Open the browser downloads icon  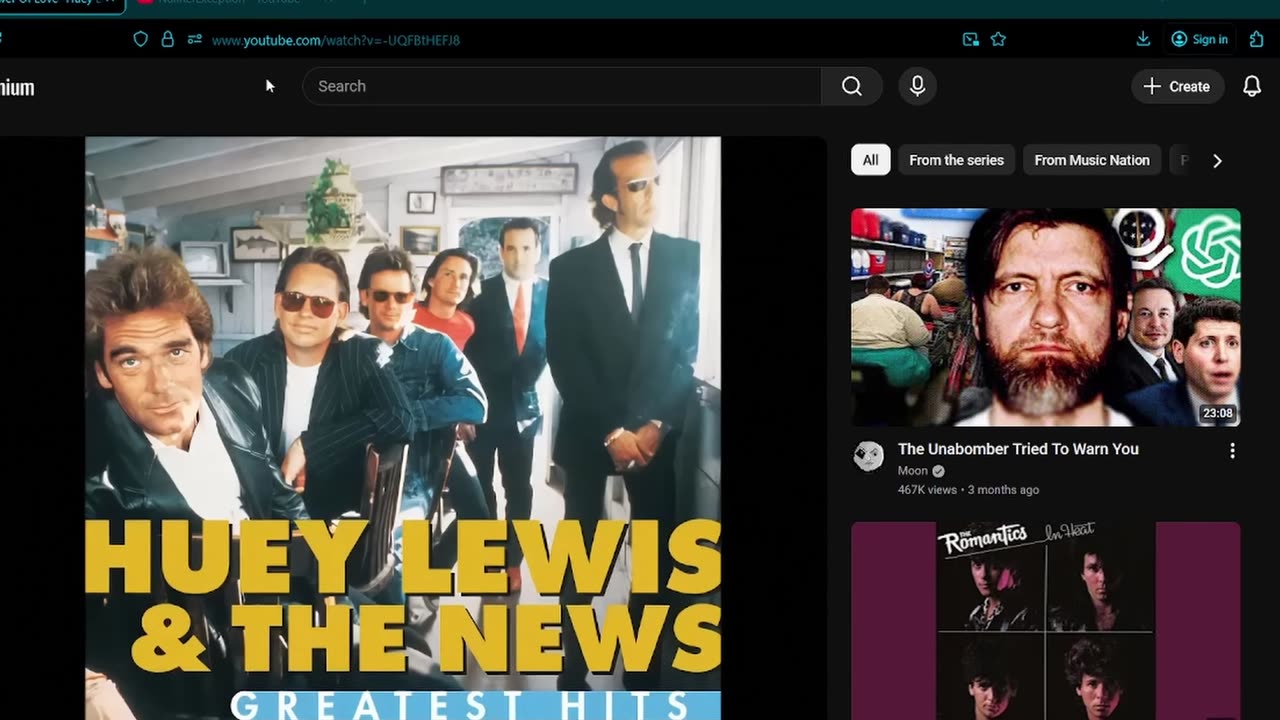pos(1143,39)
